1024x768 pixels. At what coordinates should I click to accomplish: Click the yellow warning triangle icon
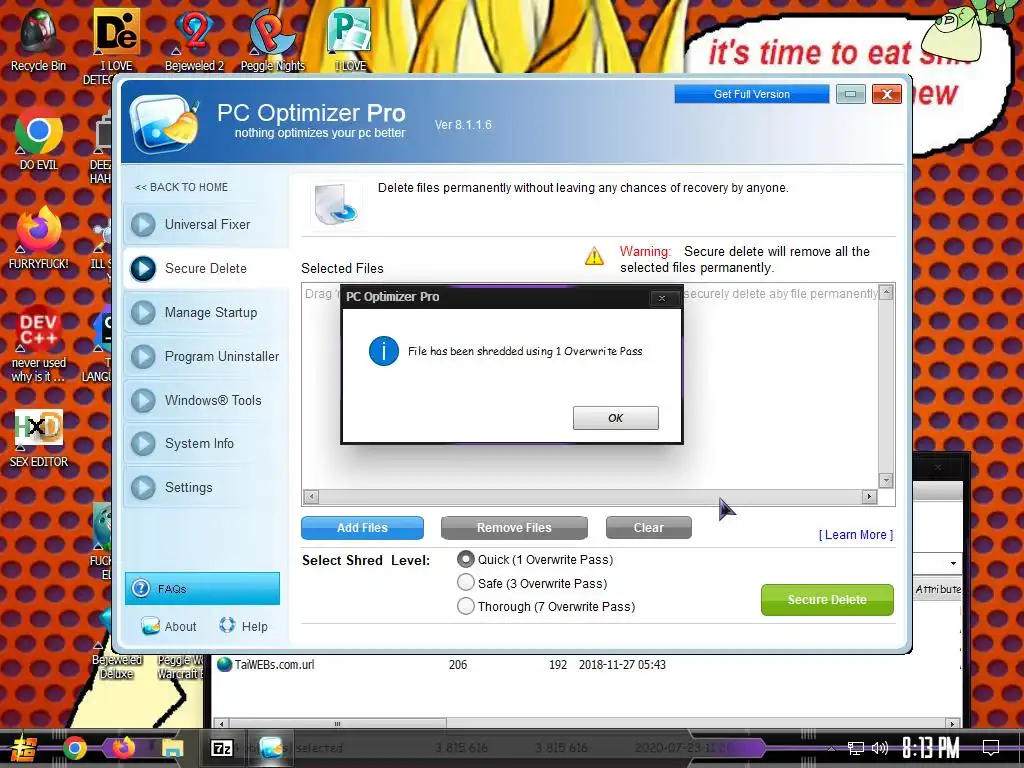[x=594, y=256]
